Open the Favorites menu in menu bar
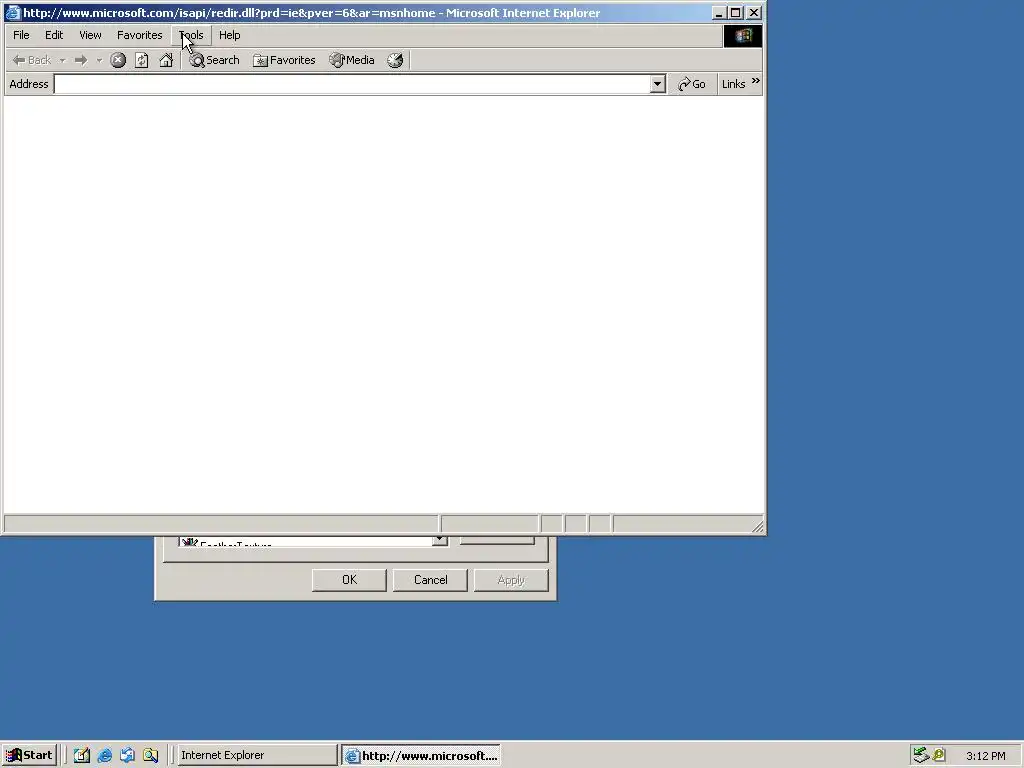1024x768 pixels. [x=140, y=35]
